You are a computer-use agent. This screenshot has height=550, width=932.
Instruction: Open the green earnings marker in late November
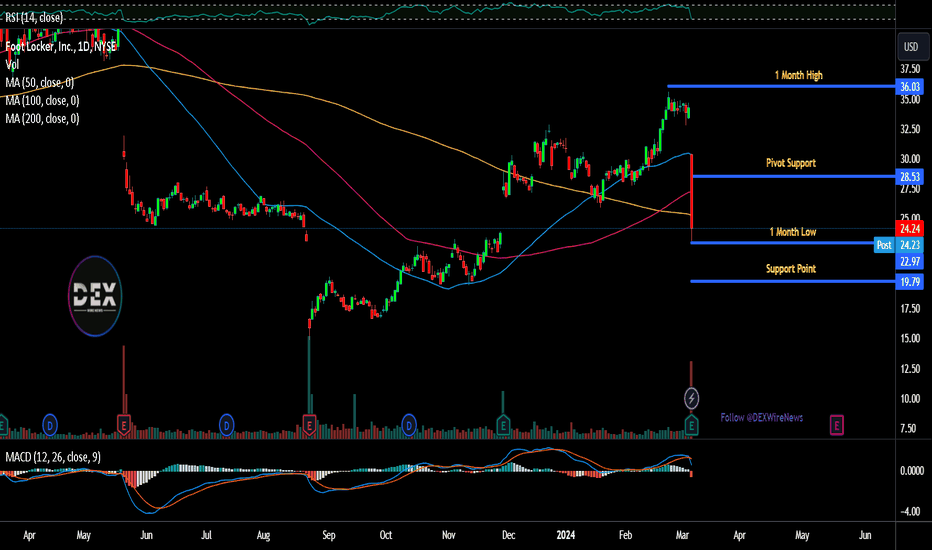click(x=503, y=425)
